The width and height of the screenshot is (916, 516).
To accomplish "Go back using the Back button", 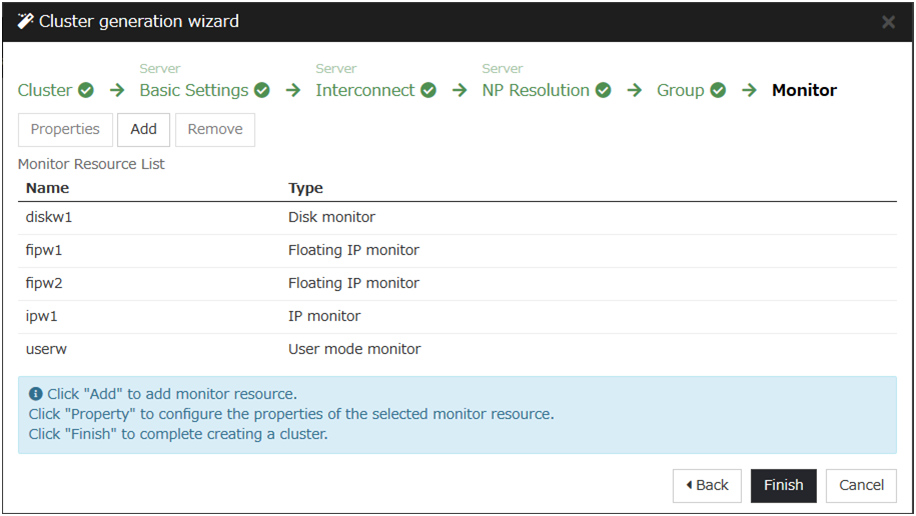I will [707, 485].
